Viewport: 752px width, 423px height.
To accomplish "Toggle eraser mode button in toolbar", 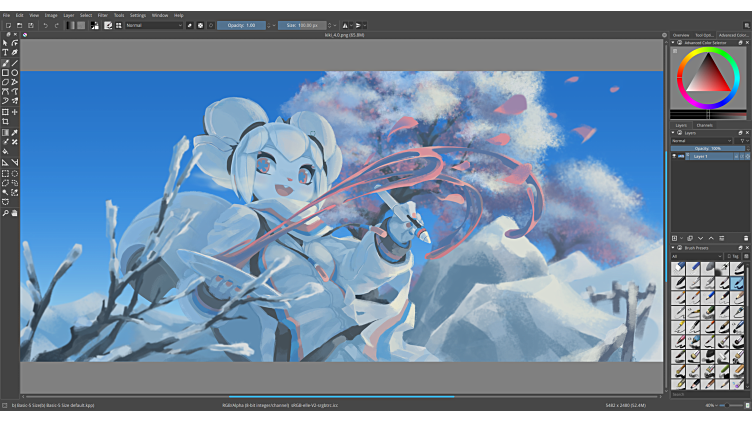I will pos(190,25).
